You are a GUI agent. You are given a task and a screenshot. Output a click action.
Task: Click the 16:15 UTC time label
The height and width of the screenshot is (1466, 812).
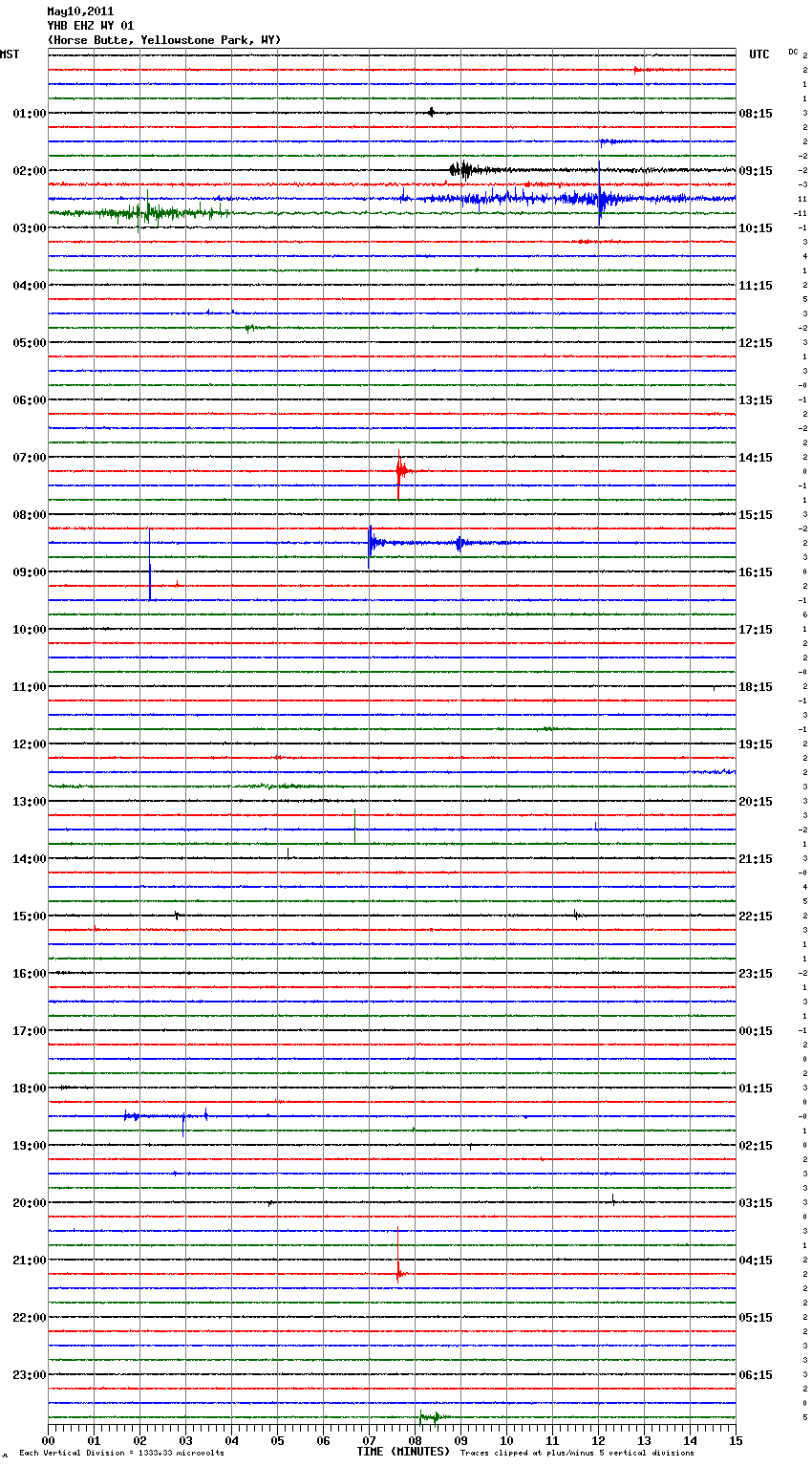756,572
